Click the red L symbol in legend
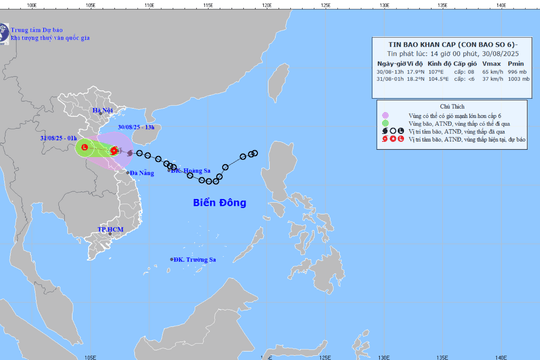 coord(401,139)
